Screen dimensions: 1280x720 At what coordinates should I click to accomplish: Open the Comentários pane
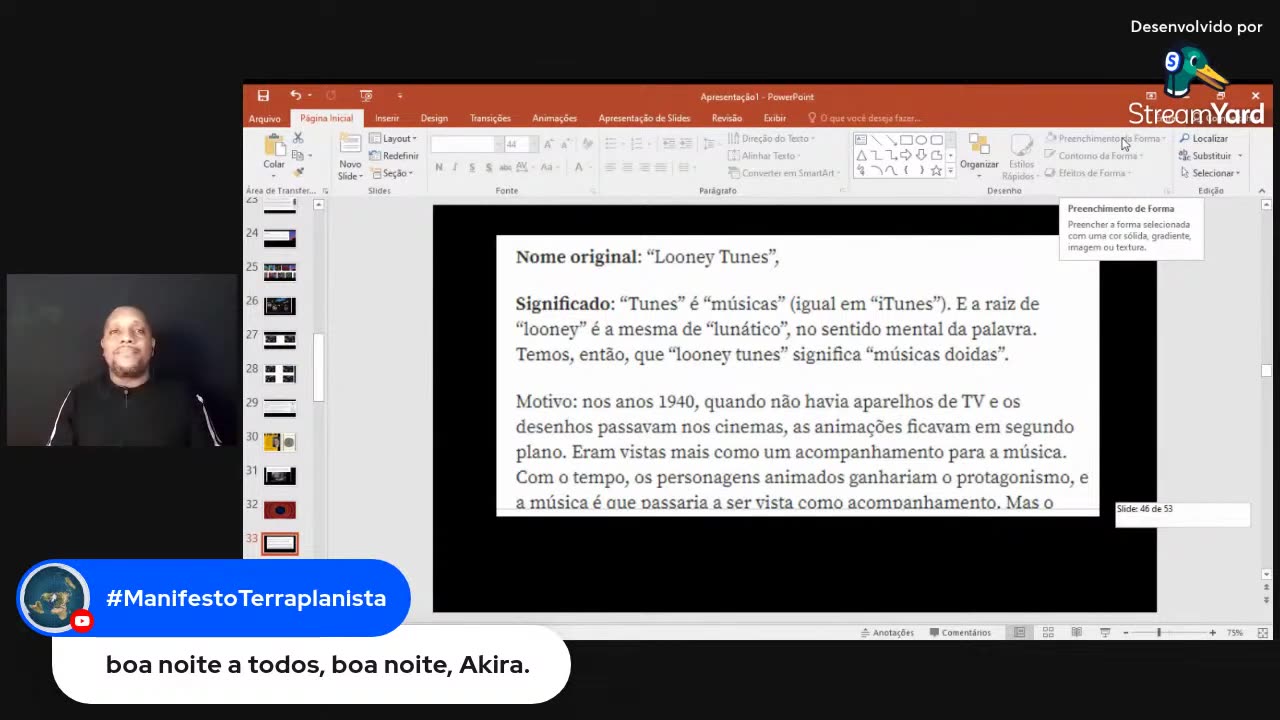960,632
